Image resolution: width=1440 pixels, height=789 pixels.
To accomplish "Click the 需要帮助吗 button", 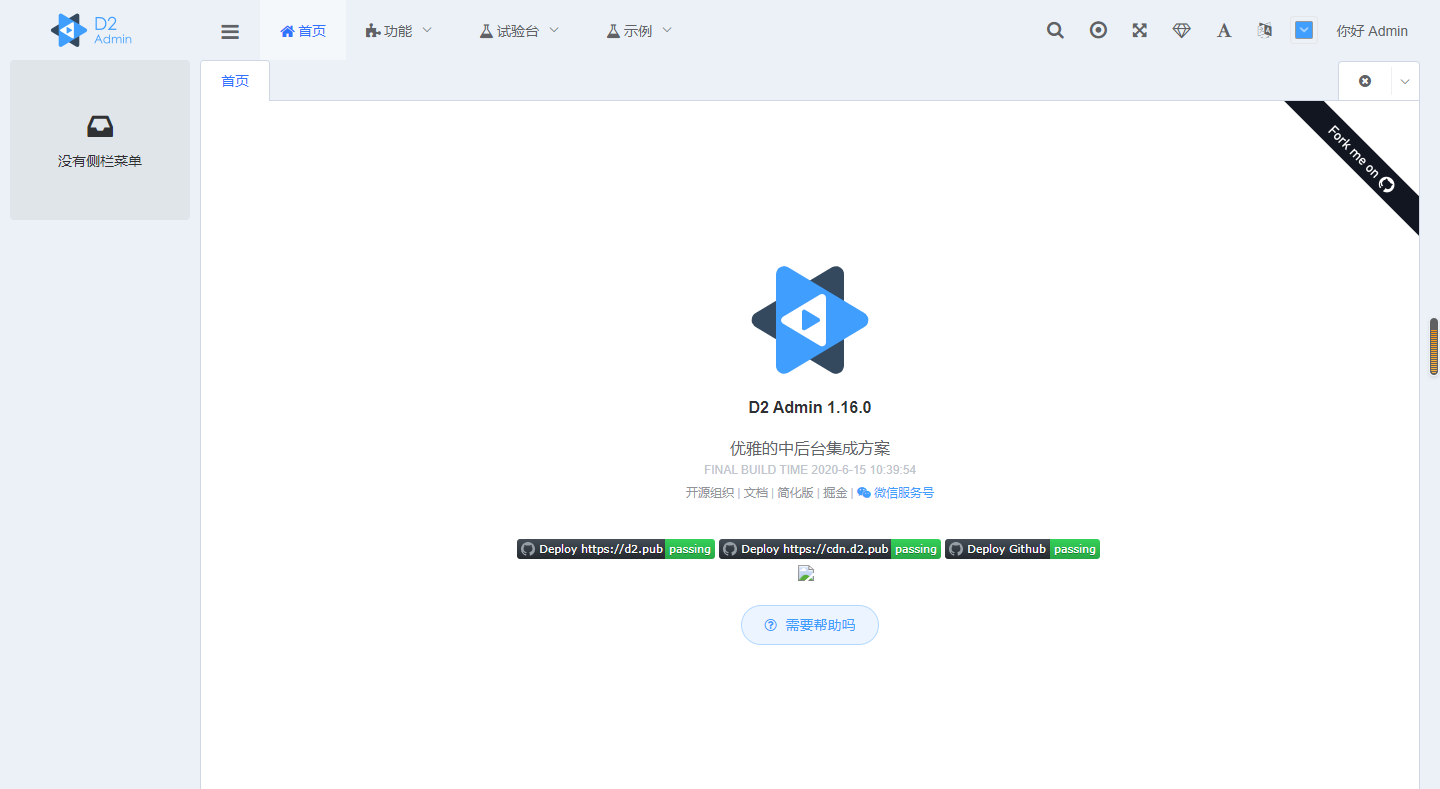I will pos(810,625).
